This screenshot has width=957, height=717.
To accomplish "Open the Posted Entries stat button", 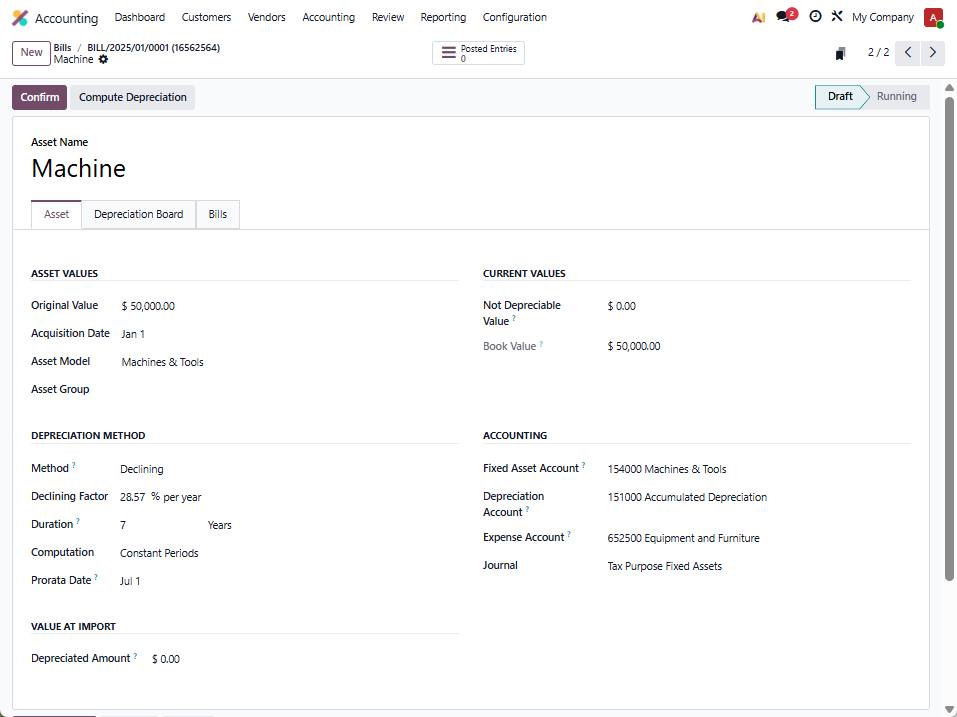I will (x=478, y=53).
